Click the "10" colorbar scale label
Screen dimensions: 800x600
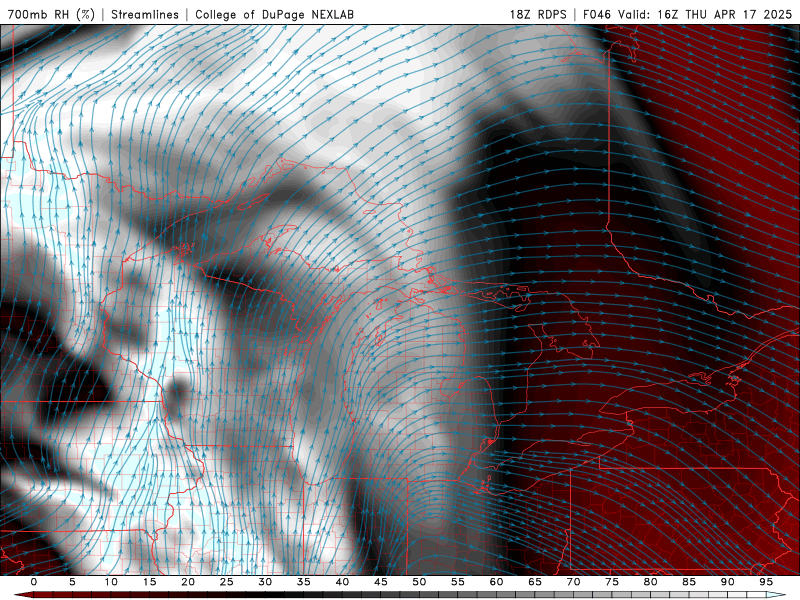coord(111,582)
